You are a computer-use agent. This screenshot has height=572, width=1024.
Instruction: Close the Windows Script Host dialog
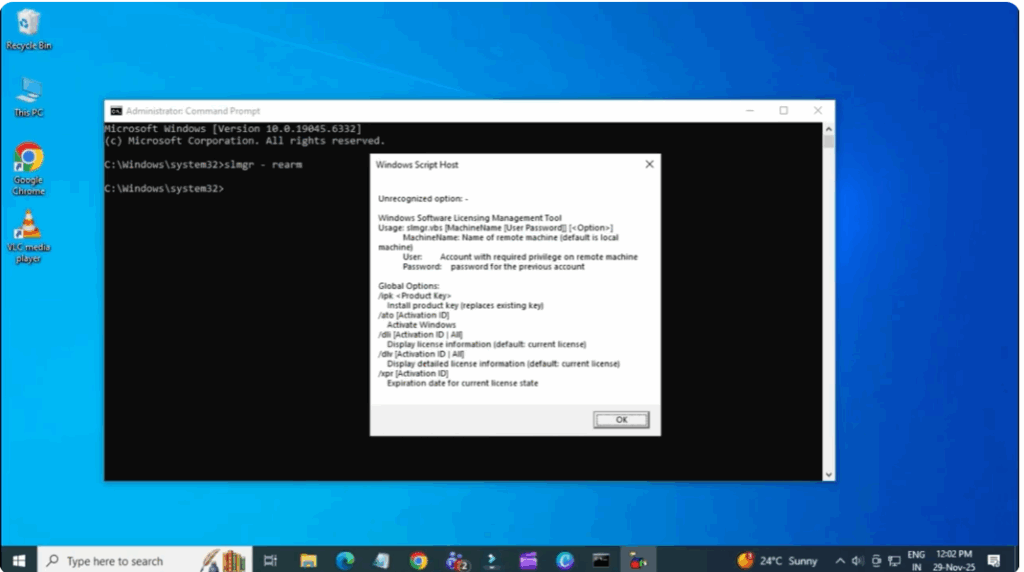[x=649, y=165]
